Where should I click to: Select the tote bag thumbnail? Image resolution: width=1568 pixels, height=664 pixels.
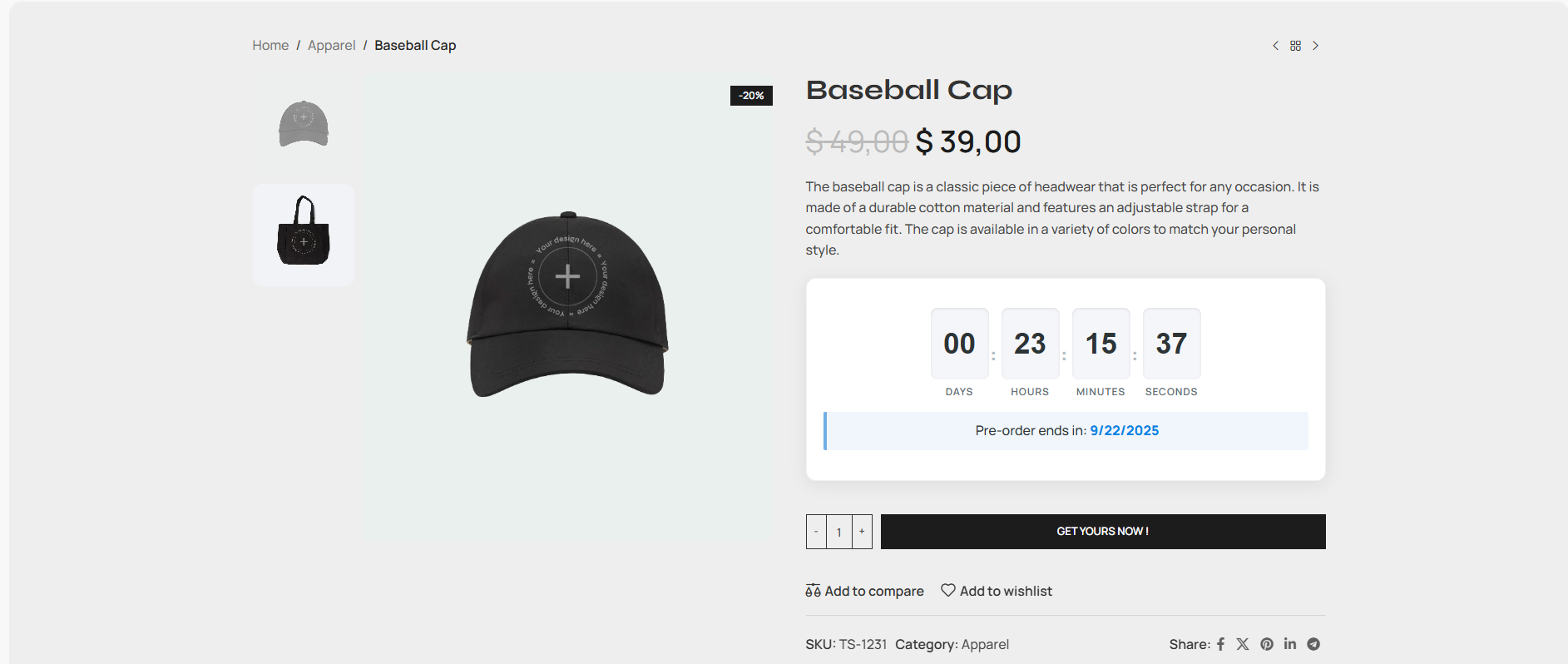tap(303, 235)
